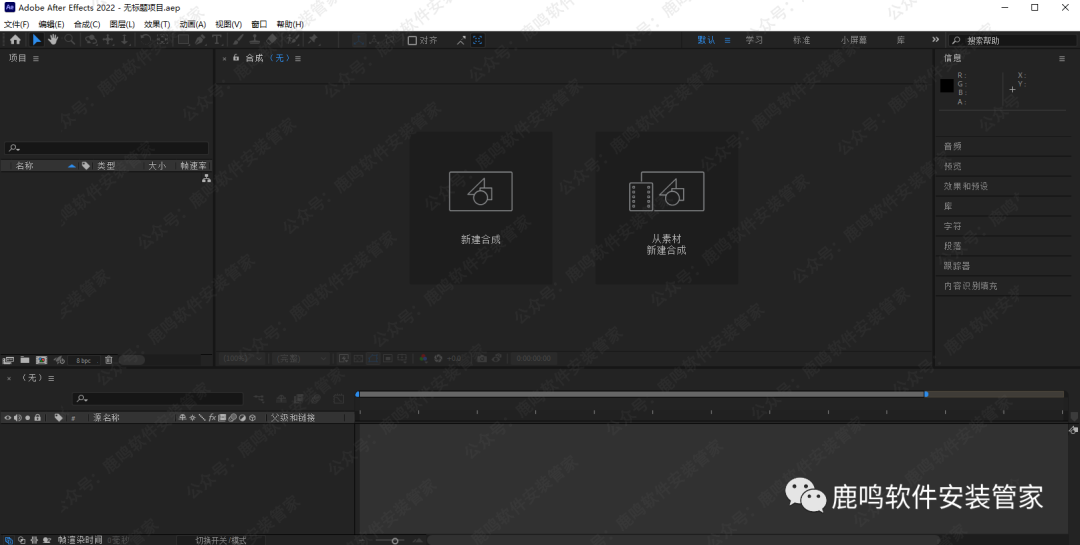The height and width of the screenshot is (545, 1080).
Task: Select the Type (T) tool
Action: pos(217,40)
